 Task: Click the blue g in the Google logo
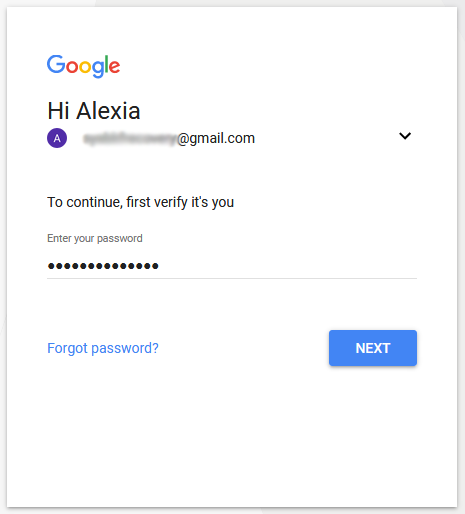pos(98,69)
